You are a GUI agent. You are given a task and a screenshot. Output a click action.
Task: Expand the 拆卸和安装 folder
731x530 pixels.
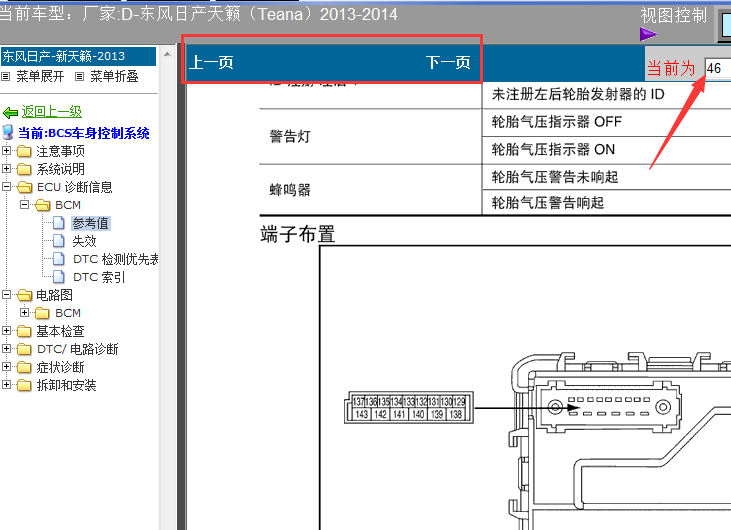click(7, 385)
